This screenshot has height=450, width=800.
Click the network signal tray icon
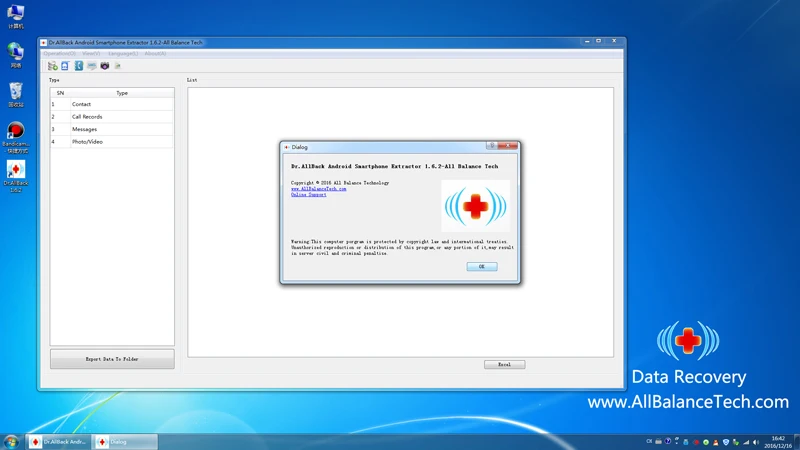(746, 442)
